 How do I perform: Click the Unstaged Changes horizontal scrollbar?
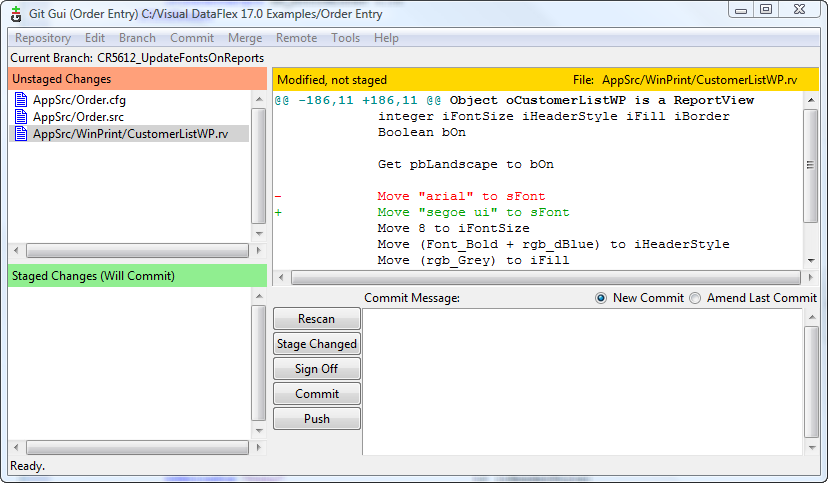(x=130, y=251)
